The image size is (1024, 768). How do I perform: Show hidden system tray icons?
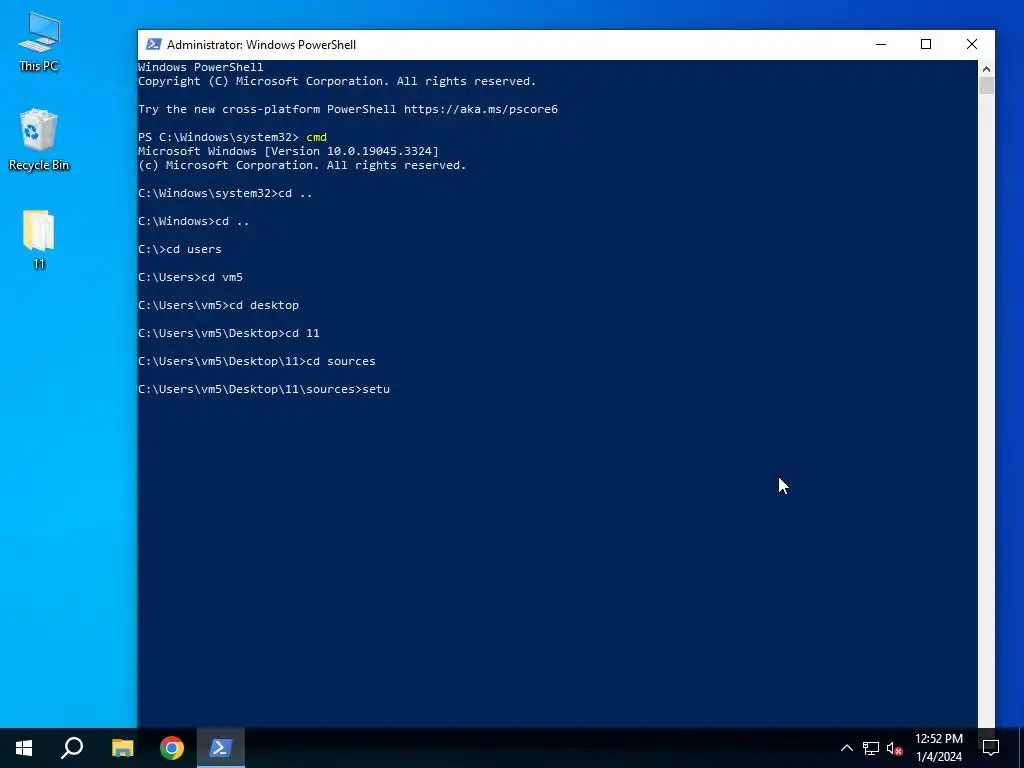point(846,748)
